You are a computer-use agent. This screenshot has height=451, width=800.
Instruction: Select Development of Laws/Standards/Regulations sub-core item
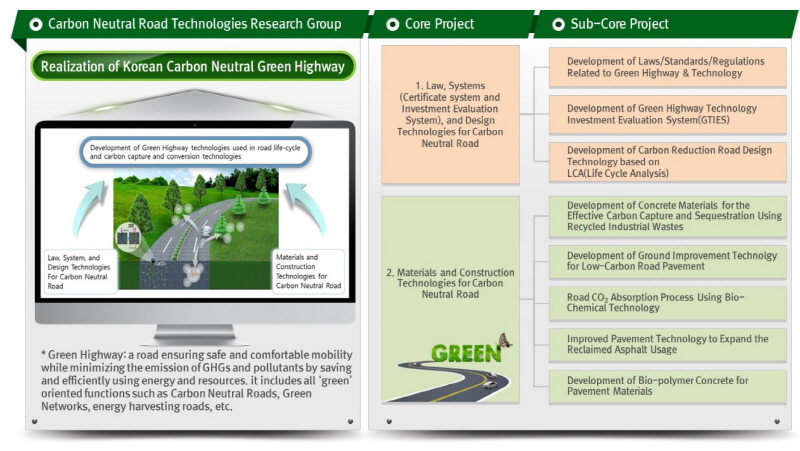(x=667, y=67)
